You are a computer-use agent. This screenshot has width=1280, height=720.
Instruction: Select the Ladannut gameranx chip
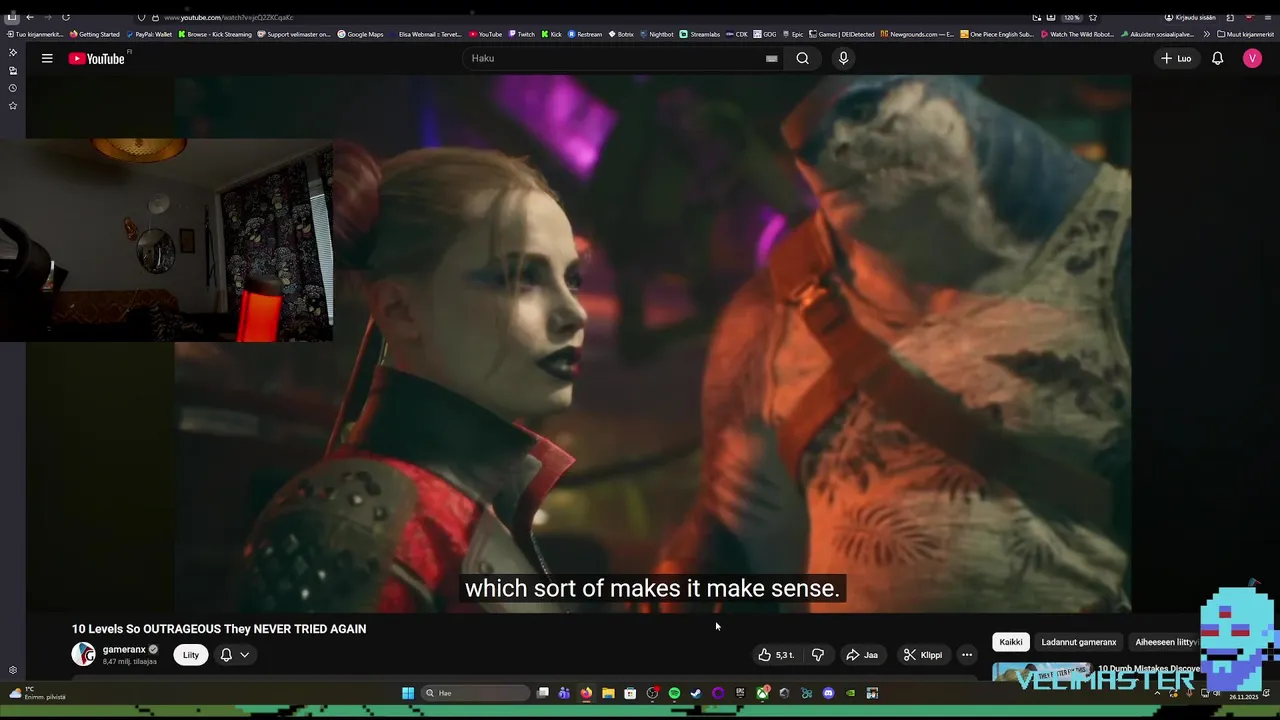pyautogui.click(x=1078, y=642)
